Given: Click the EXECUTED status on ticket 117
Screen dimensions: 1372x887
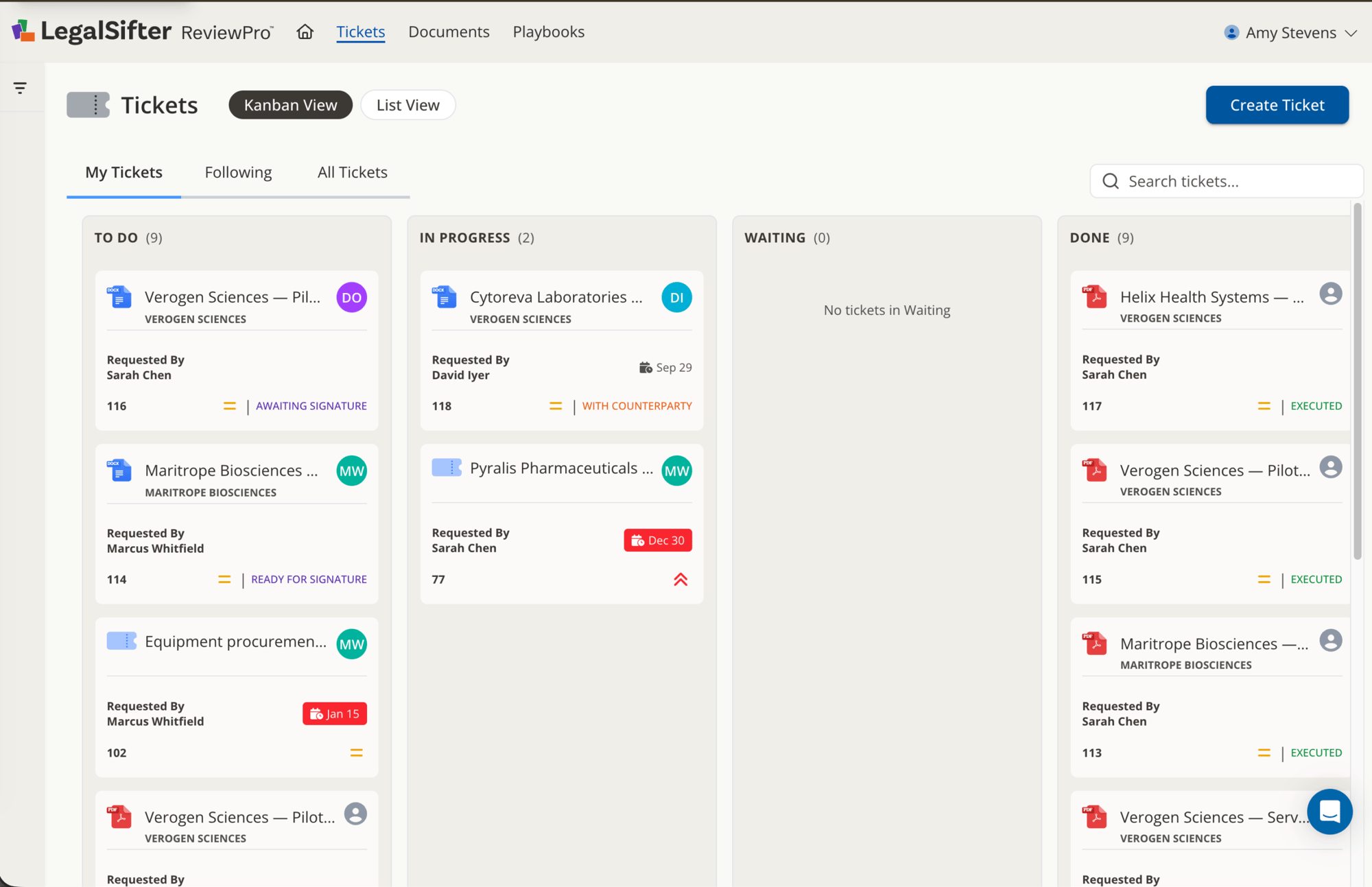Looking at the screenshot, I should click(1316, 406).
